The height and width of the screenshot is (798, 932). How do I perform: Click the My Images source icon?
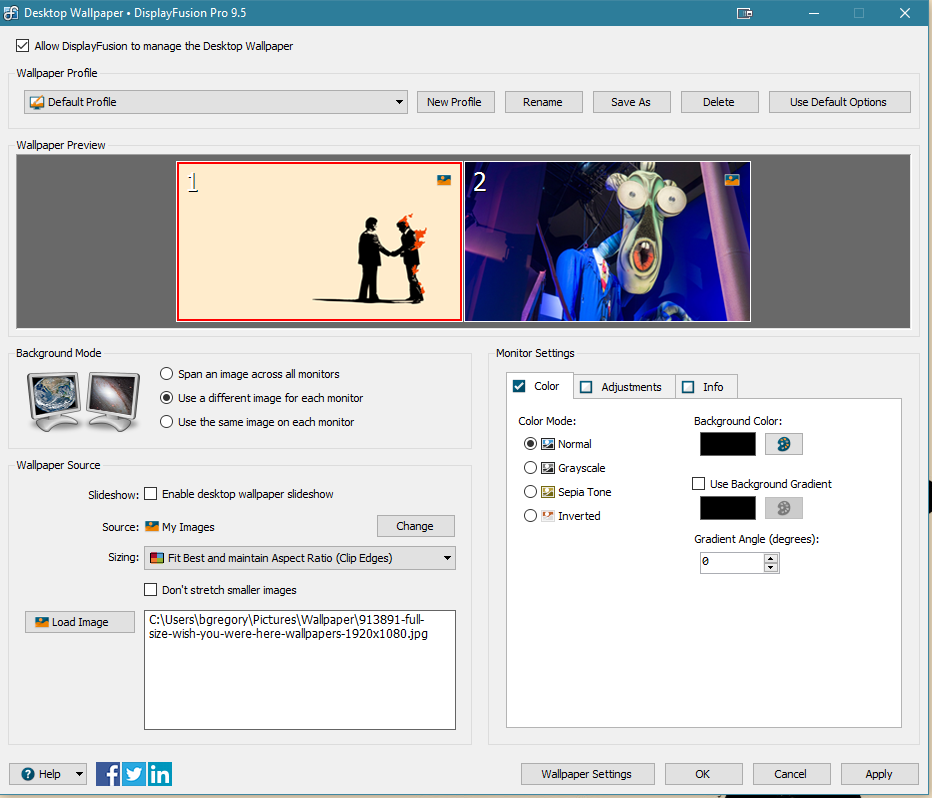[x=152, y=526]
